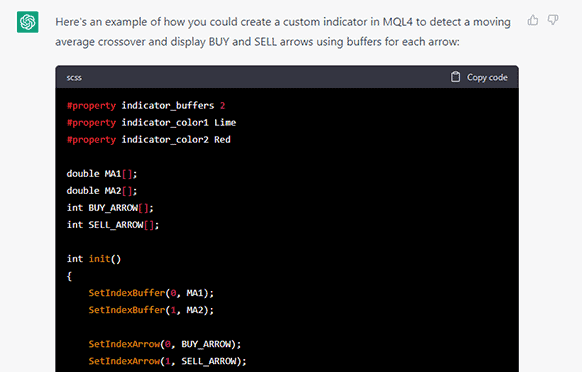The width and height of the screenshot is (582, 372).
Task: Click the SetIndexBuffer(1, MA2) line
Action: tap(151, 310)
